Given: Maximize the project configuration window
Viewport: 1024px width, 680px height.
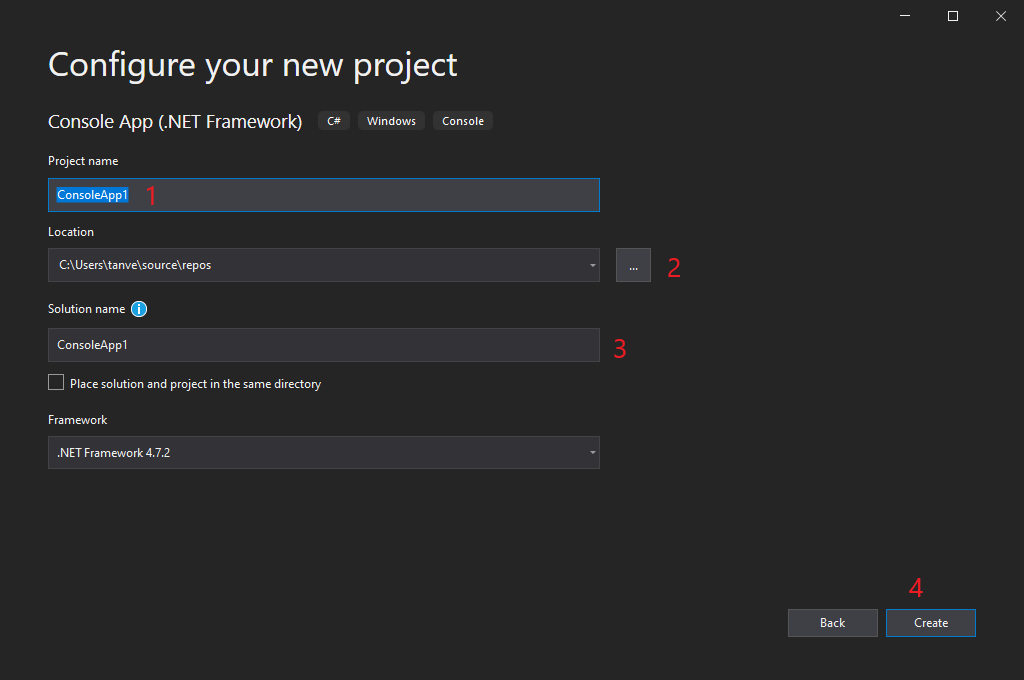Looking at the screenshot, I should tap(953, 15).
